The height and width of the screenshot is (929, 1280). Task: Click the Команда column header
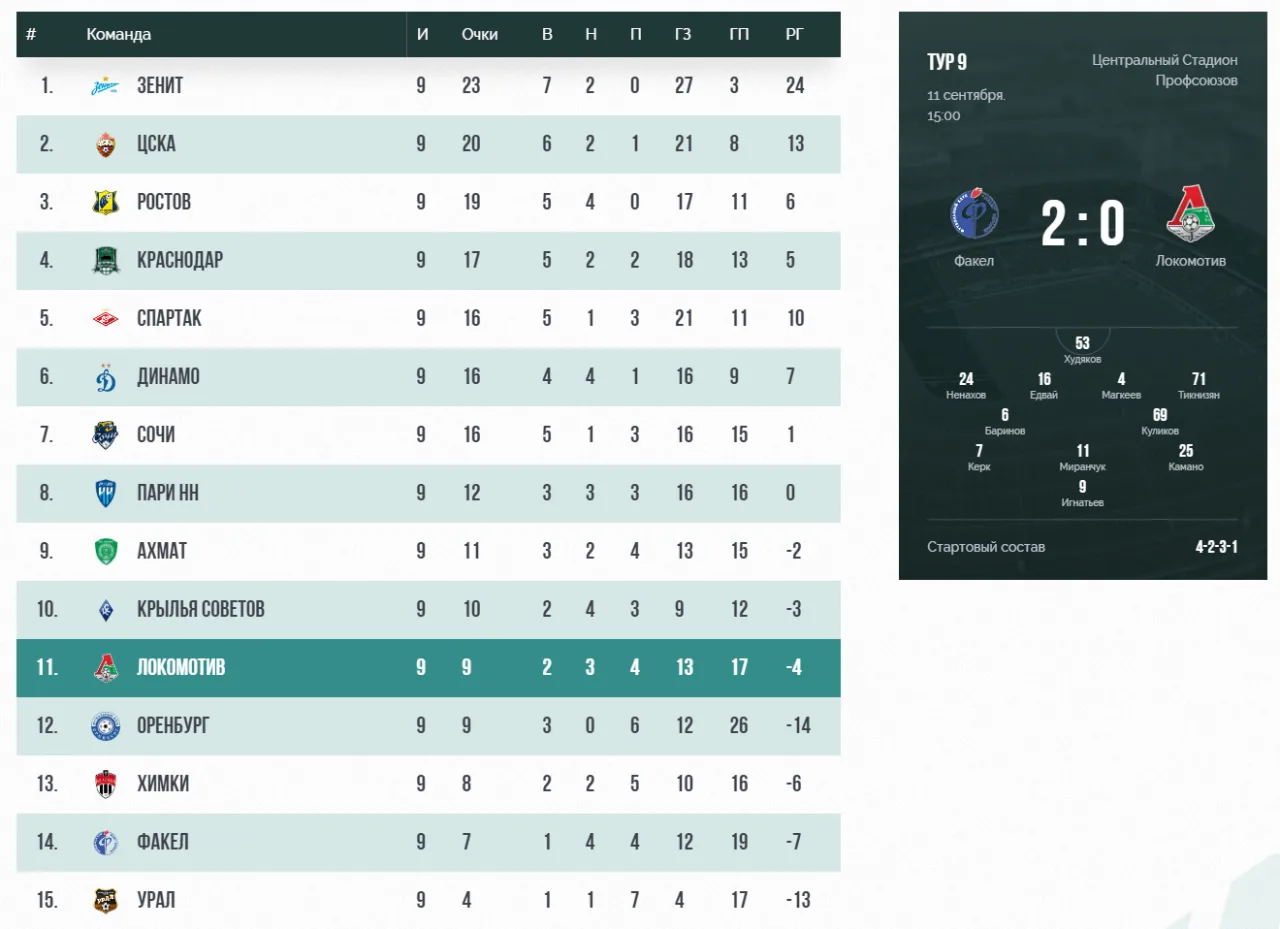pos(119,34)
